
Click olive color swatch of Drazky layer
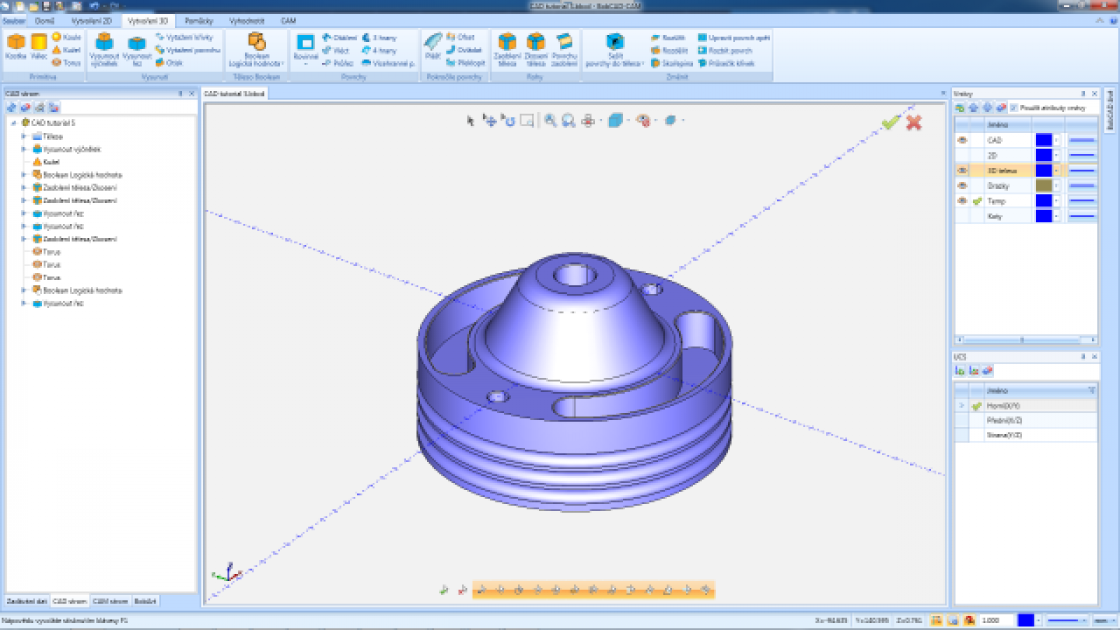point(1044,186)
